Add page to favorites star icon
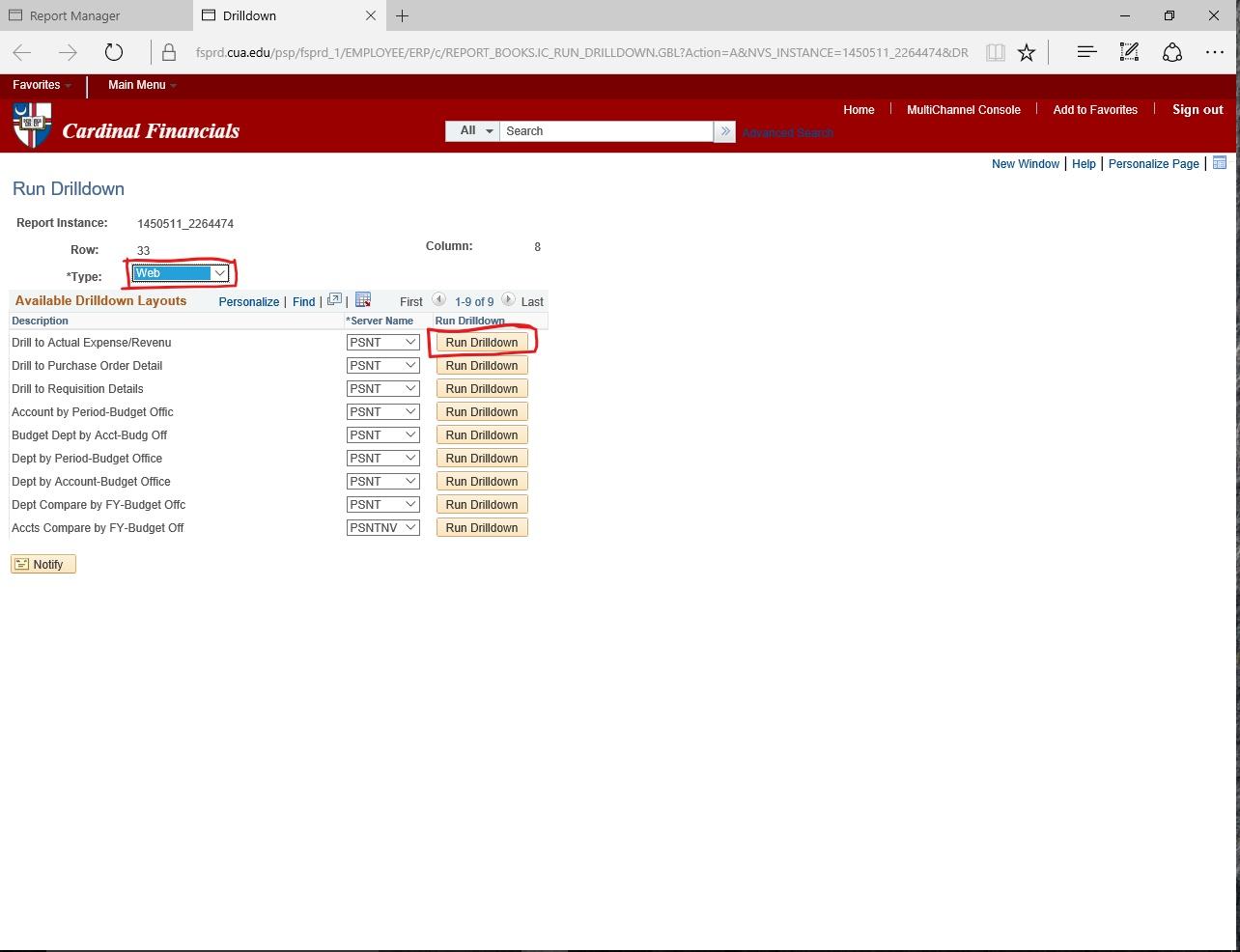Viewport: 1240px width, 952px height. [1027, 52]
